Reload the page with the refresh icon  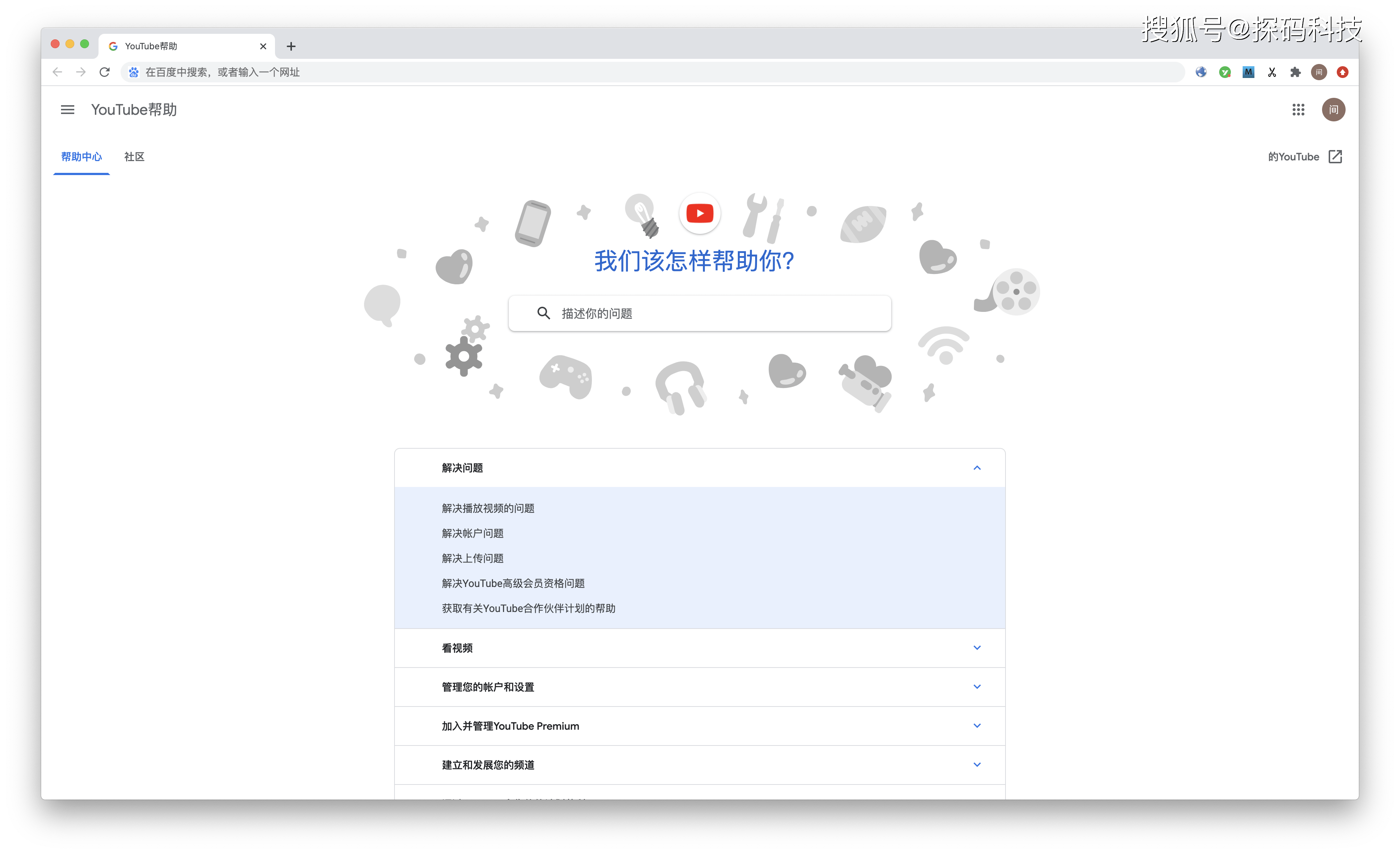tap(104, 72)
